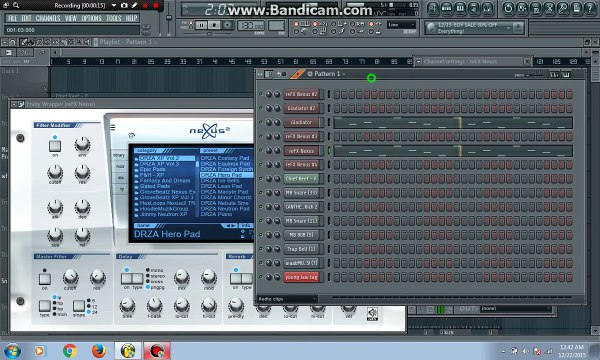Open the news panel dropdown arrow
600x360 pixels.
click(508, 28)
